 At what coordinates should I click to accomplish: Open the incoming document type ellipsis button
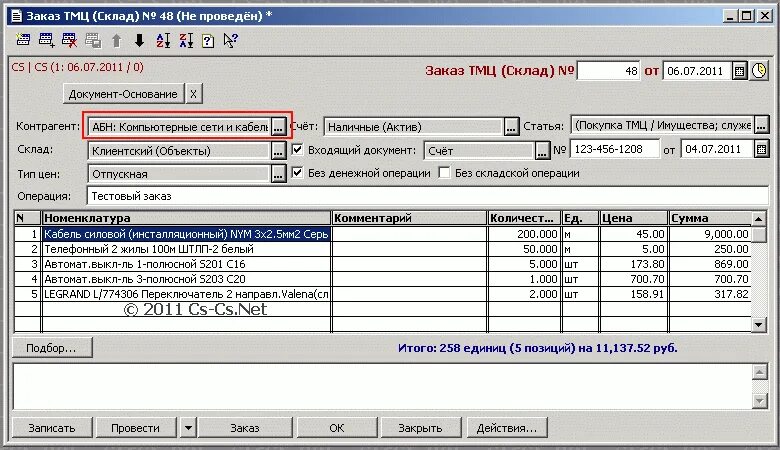542,151
